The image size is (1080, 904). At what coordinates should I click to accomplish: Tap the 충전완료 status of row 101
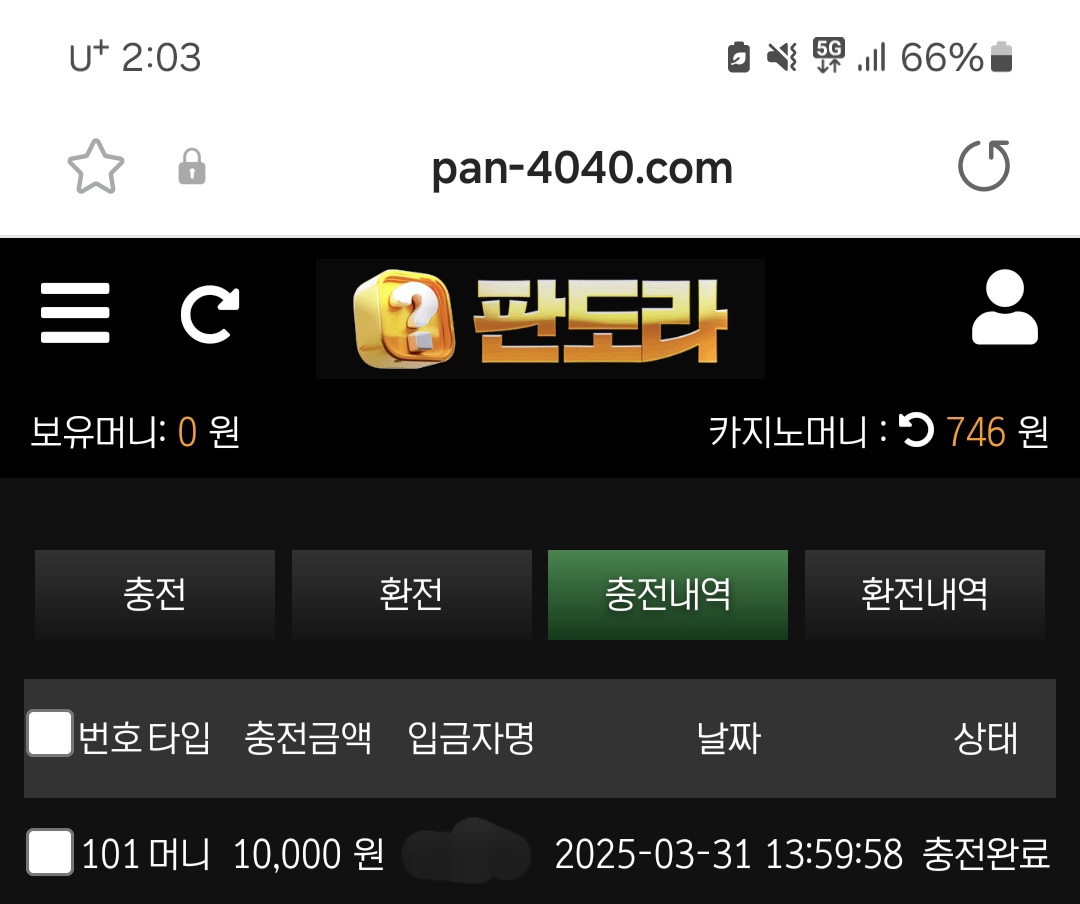pyautogui.click(x=986, y=854)
